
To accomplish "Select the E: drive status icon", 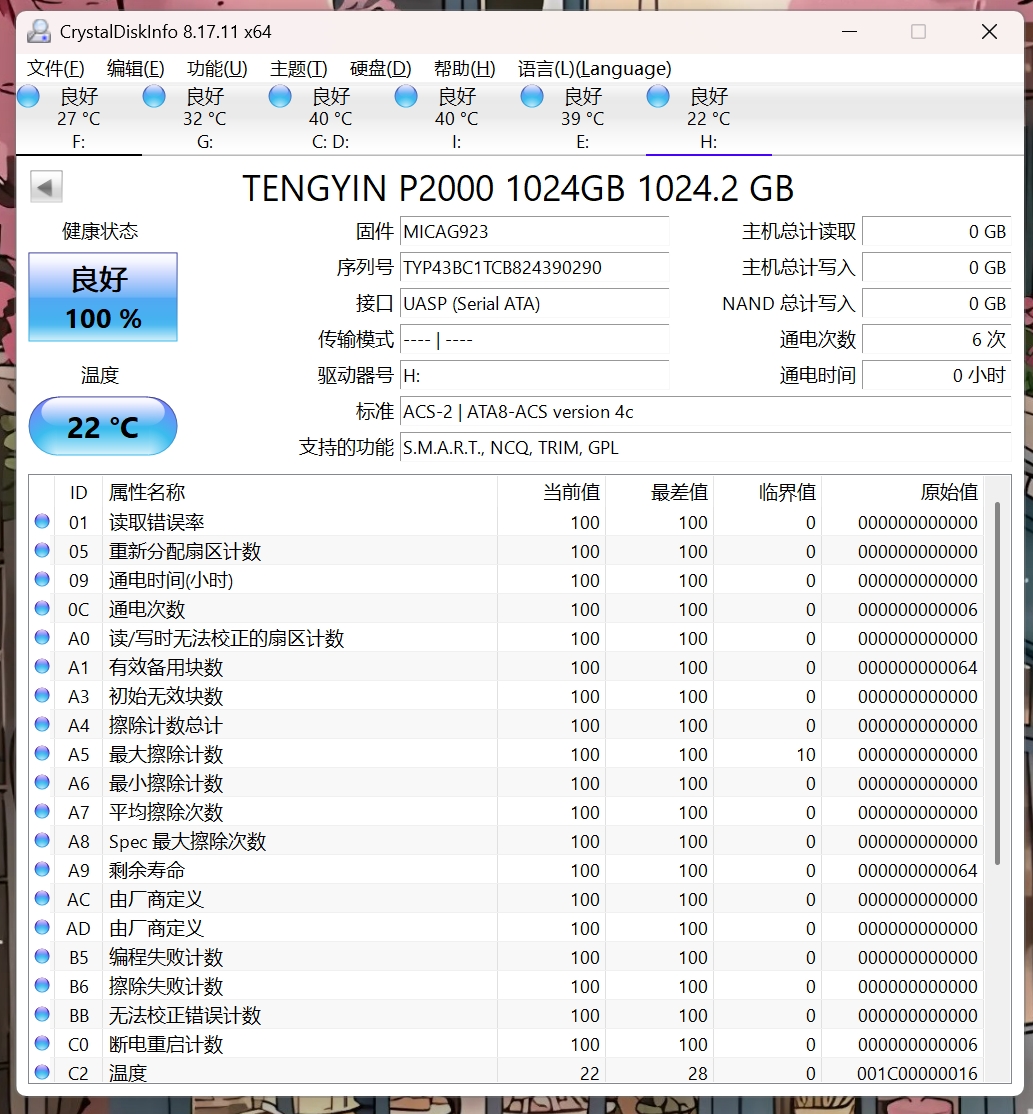I will [531, 97].
